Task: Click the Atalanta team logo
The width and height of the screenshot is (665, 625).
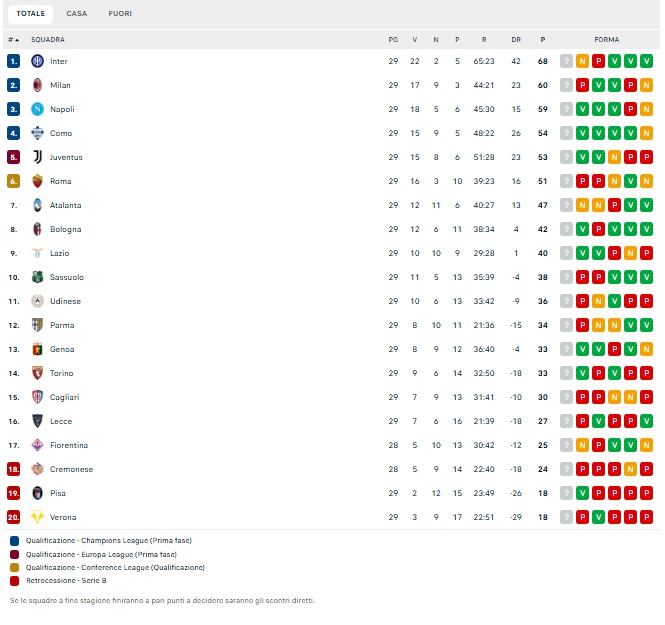Action: point(37,205)
